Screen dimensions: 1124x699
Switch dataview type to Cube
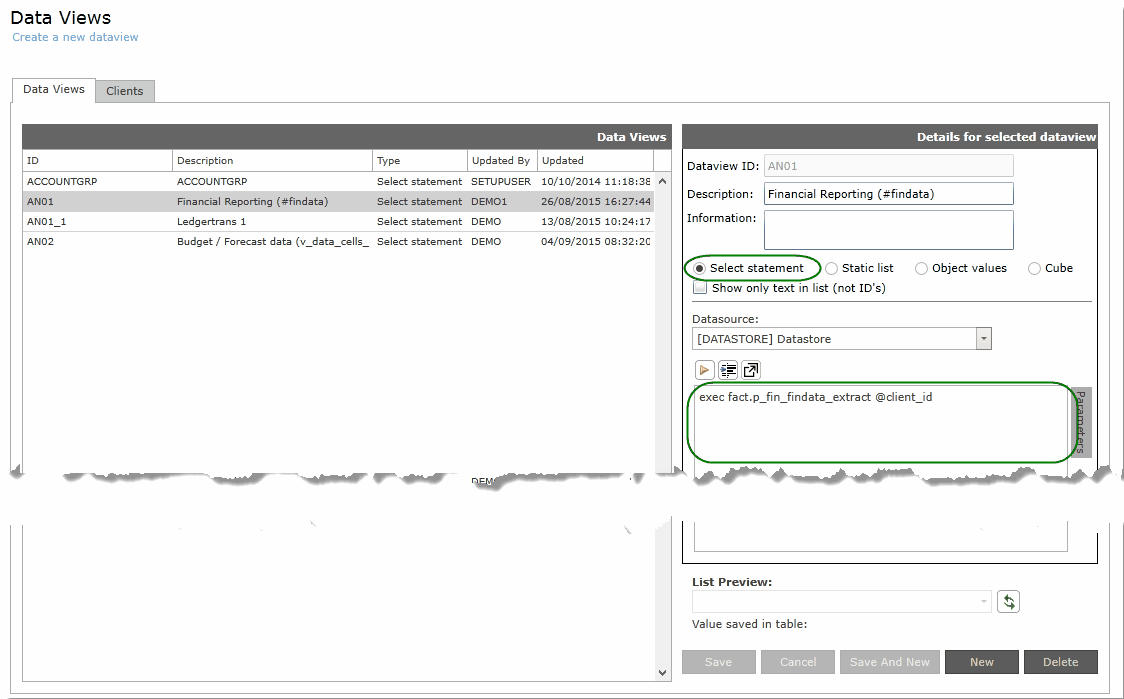tap(1034, 268)
